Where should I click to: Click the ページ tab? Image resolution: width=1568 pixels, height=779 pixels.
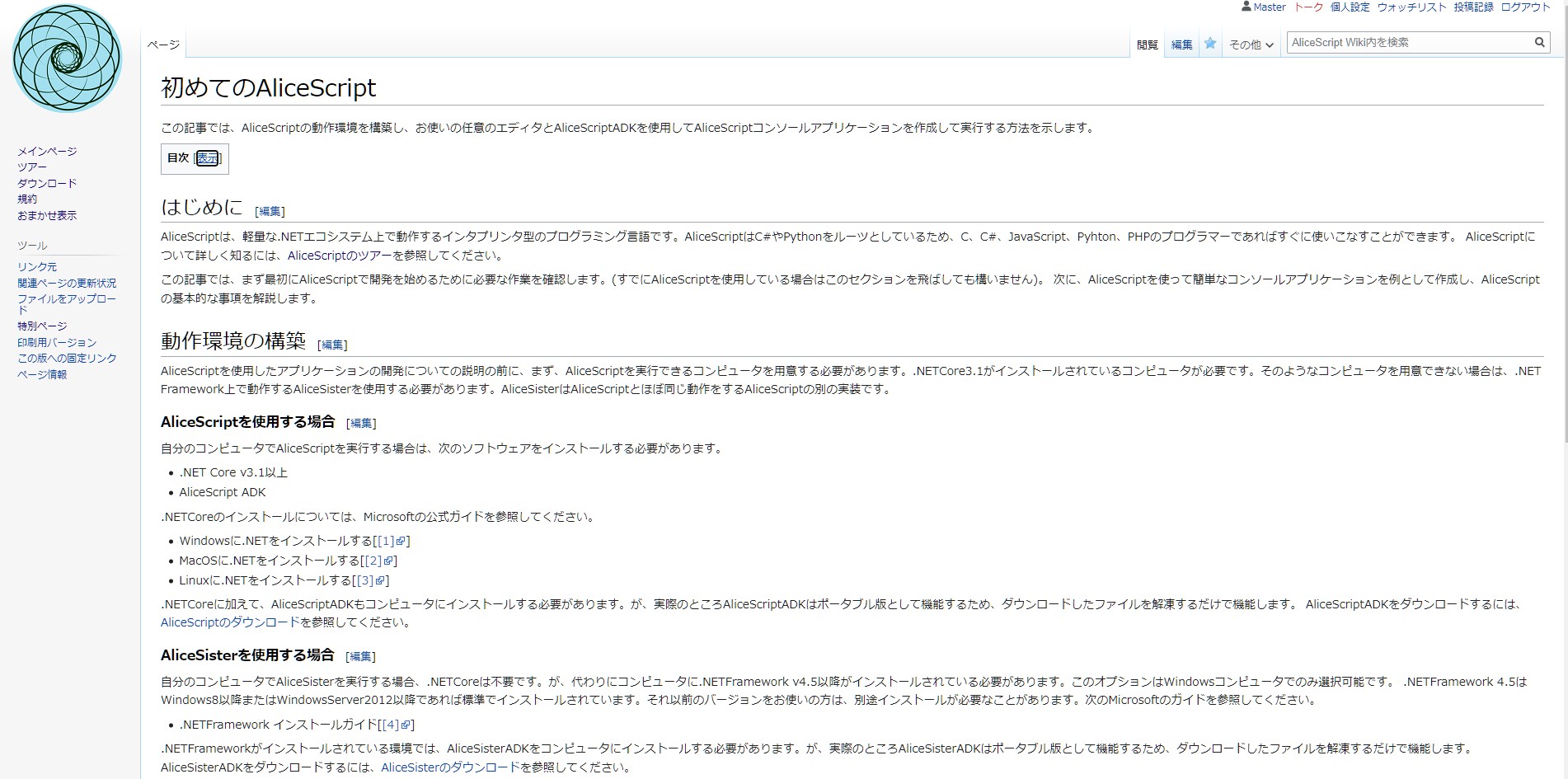(165, 45)
